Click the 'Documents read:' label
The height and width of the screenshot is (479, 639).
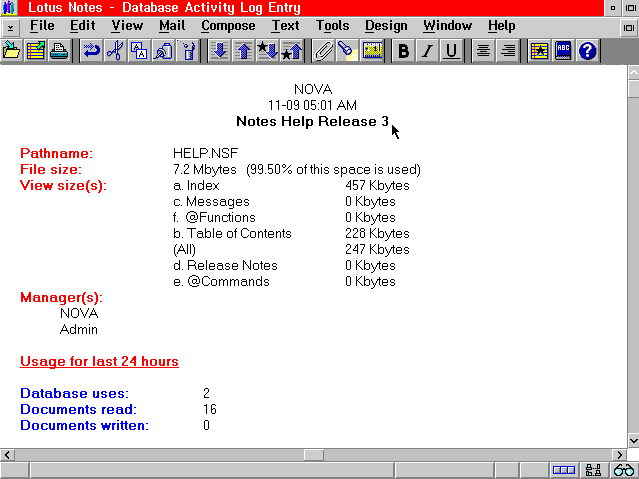[79, 409]
